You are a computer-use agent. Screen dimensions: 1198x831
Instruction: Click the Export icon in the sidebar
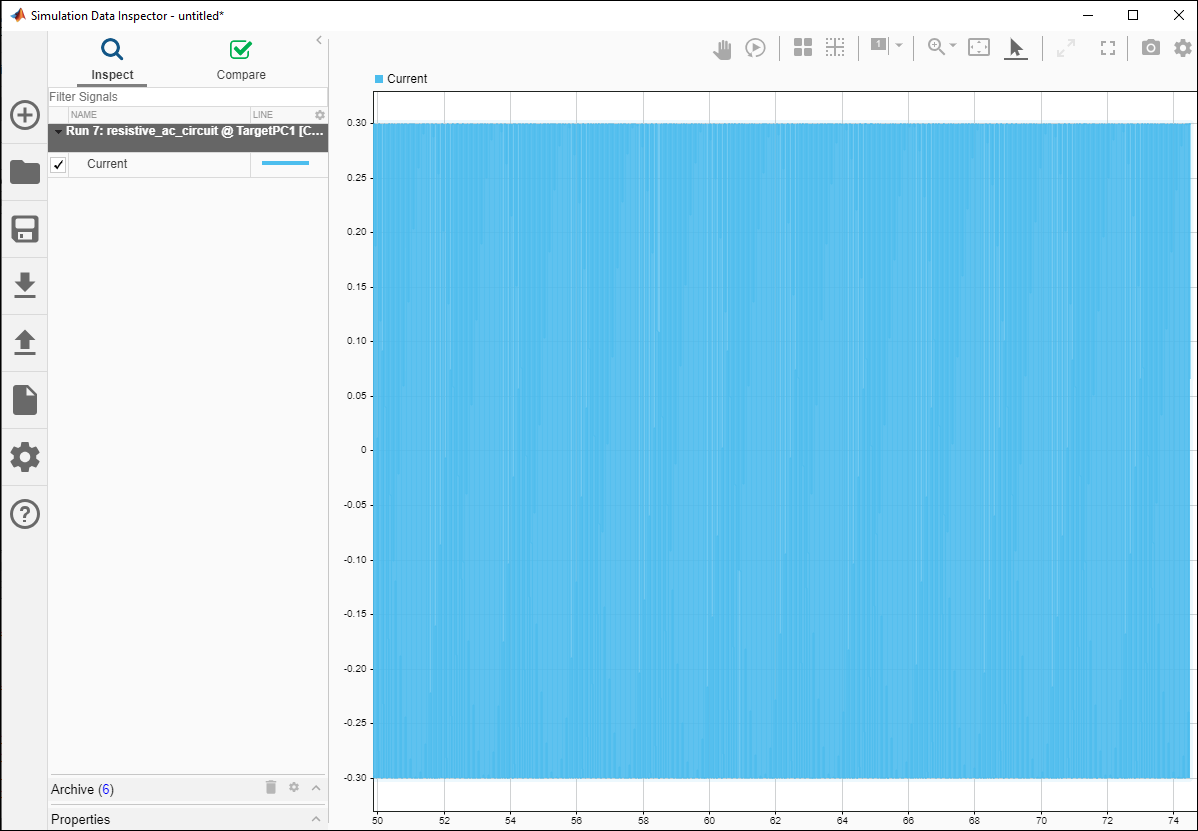tap(24, 343)
